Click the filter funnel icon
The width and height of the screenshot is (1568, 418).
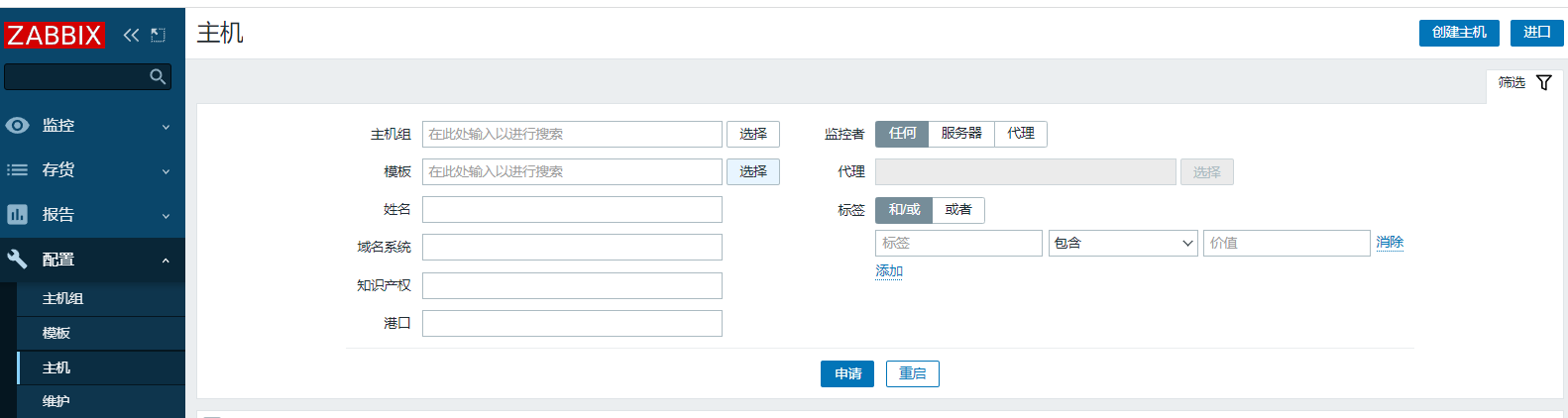tap(1544, 82)
